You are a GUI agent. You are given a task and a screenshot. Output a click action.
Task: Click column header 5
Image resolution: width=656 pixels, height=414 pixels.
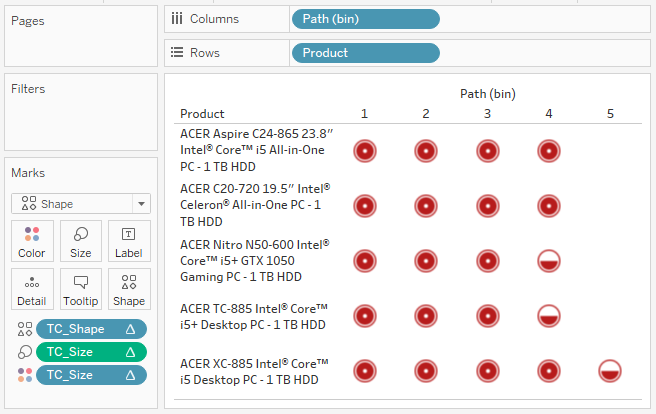pos(610,114)
